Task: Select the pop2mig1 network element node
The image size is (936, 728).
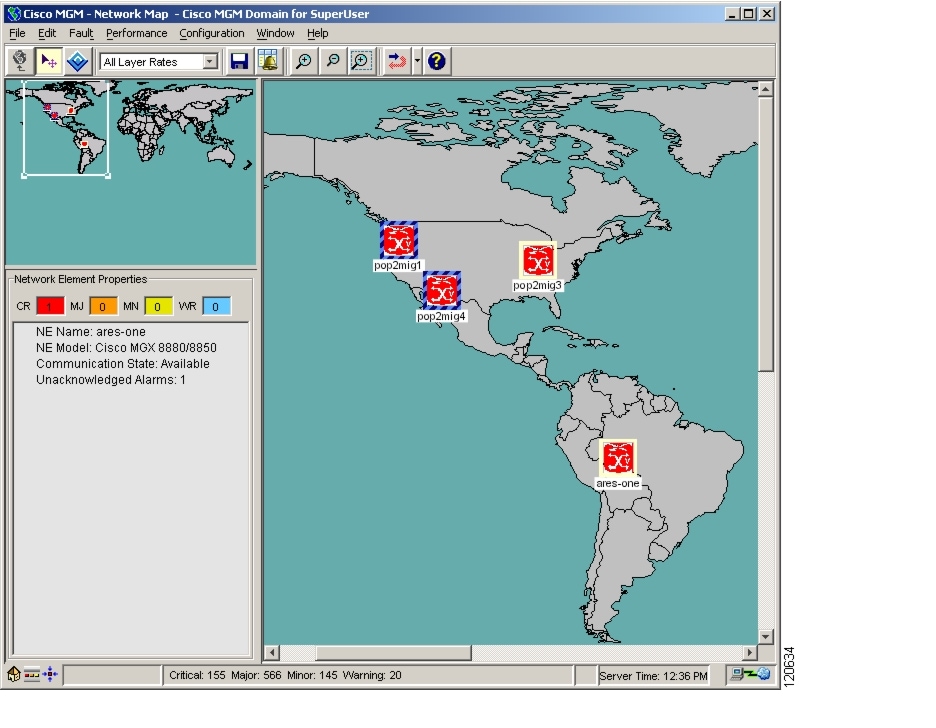Action: pos(399,240)
